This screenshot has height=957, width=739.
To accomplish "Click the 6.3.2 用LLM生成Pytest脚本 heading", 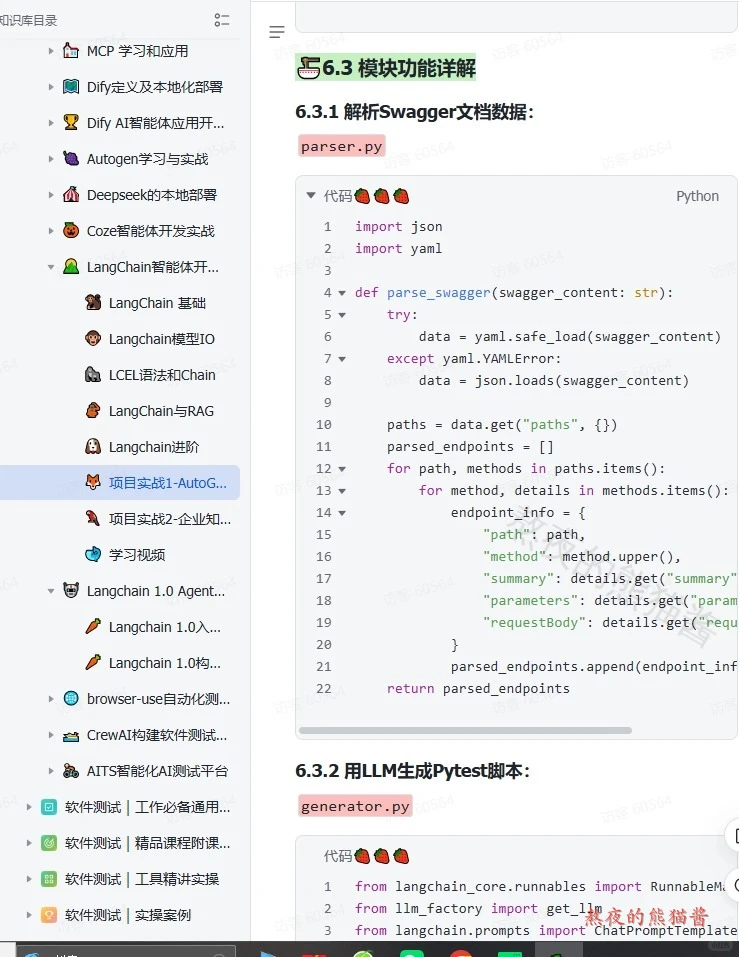I will click(413, 771).
